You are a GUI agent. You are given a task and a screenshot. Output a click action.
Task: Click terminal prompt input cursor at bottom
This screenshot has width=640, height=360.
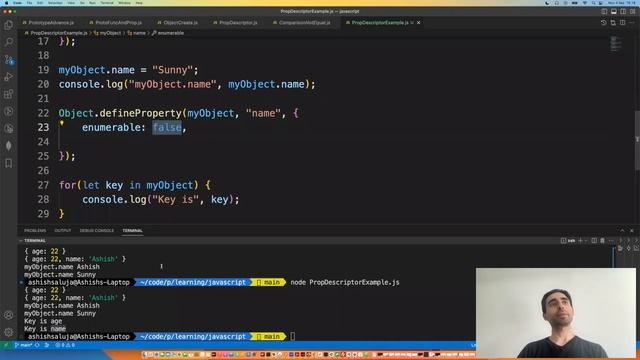click(293, 337)
